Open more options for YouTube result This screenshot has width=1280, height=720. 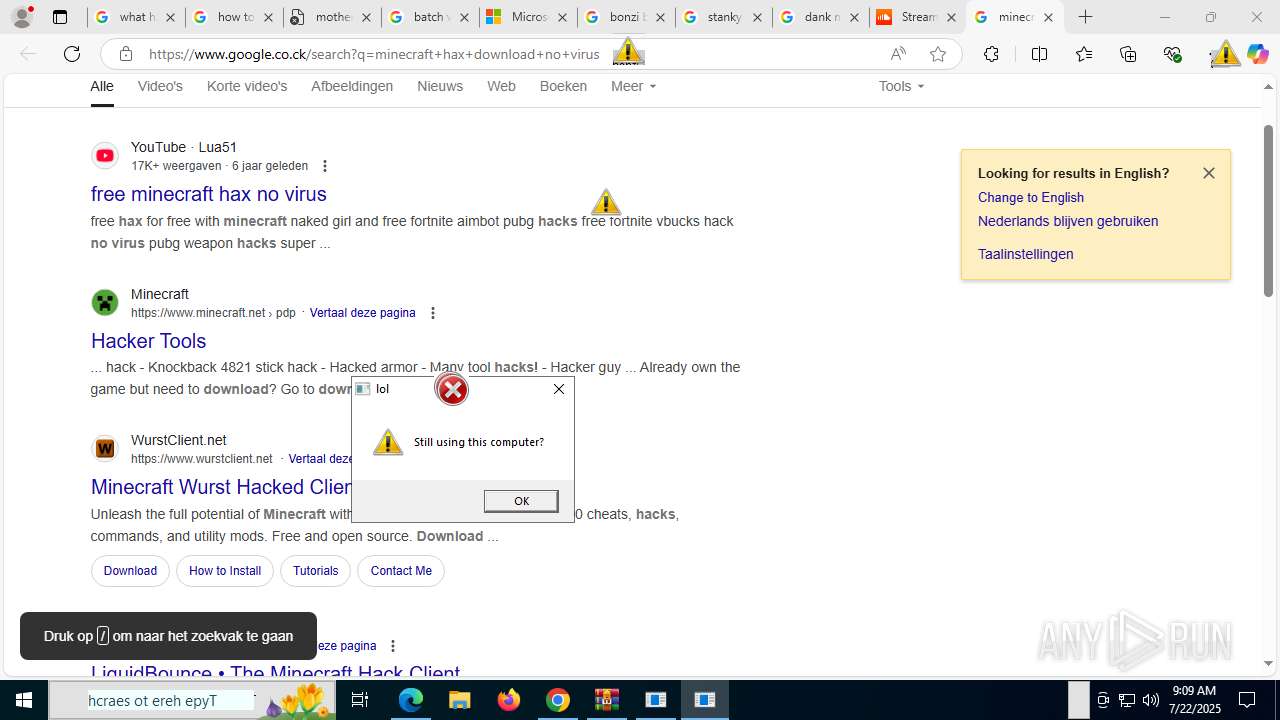[x=324, y=166]
